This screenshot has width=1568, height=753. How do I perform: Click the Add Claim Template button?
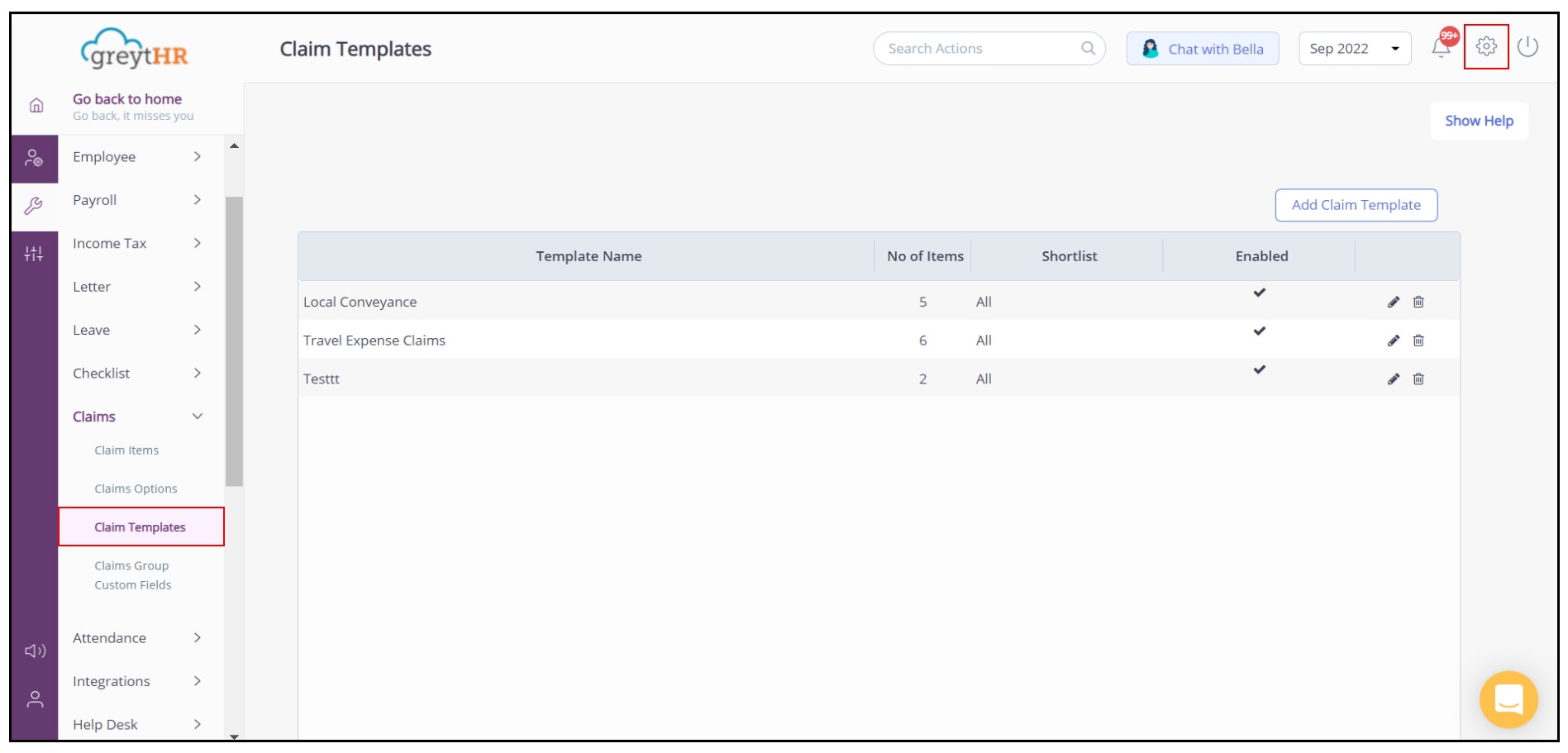[1356, 204]
